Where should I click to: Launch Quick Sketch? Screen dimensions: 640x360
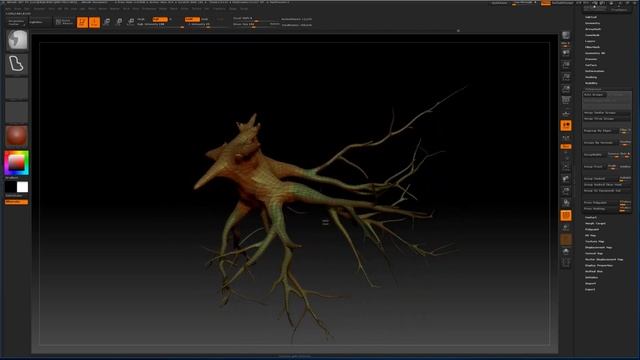click(64, 22)
